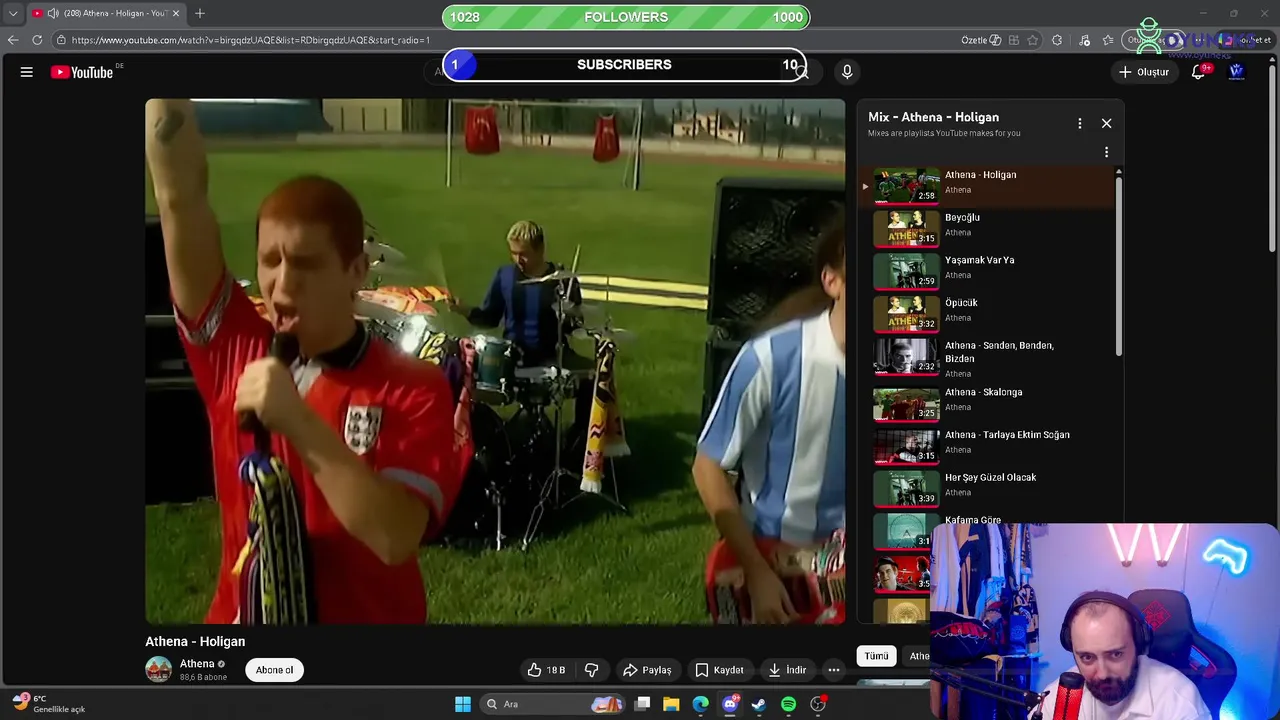The width and height of the screenshot is (1280, 720).
Task: Open the Oluştur create menu
Action: pos(1143,72)
